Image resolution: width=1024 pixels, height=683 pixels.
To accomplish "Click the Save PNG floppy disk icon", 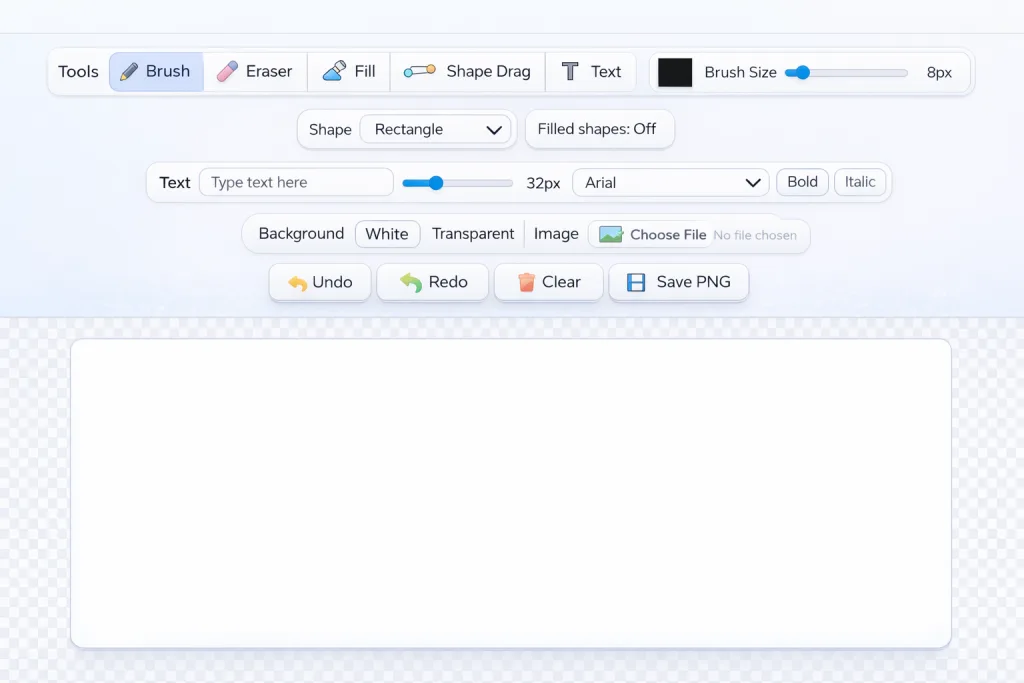I will click(636, 282).
